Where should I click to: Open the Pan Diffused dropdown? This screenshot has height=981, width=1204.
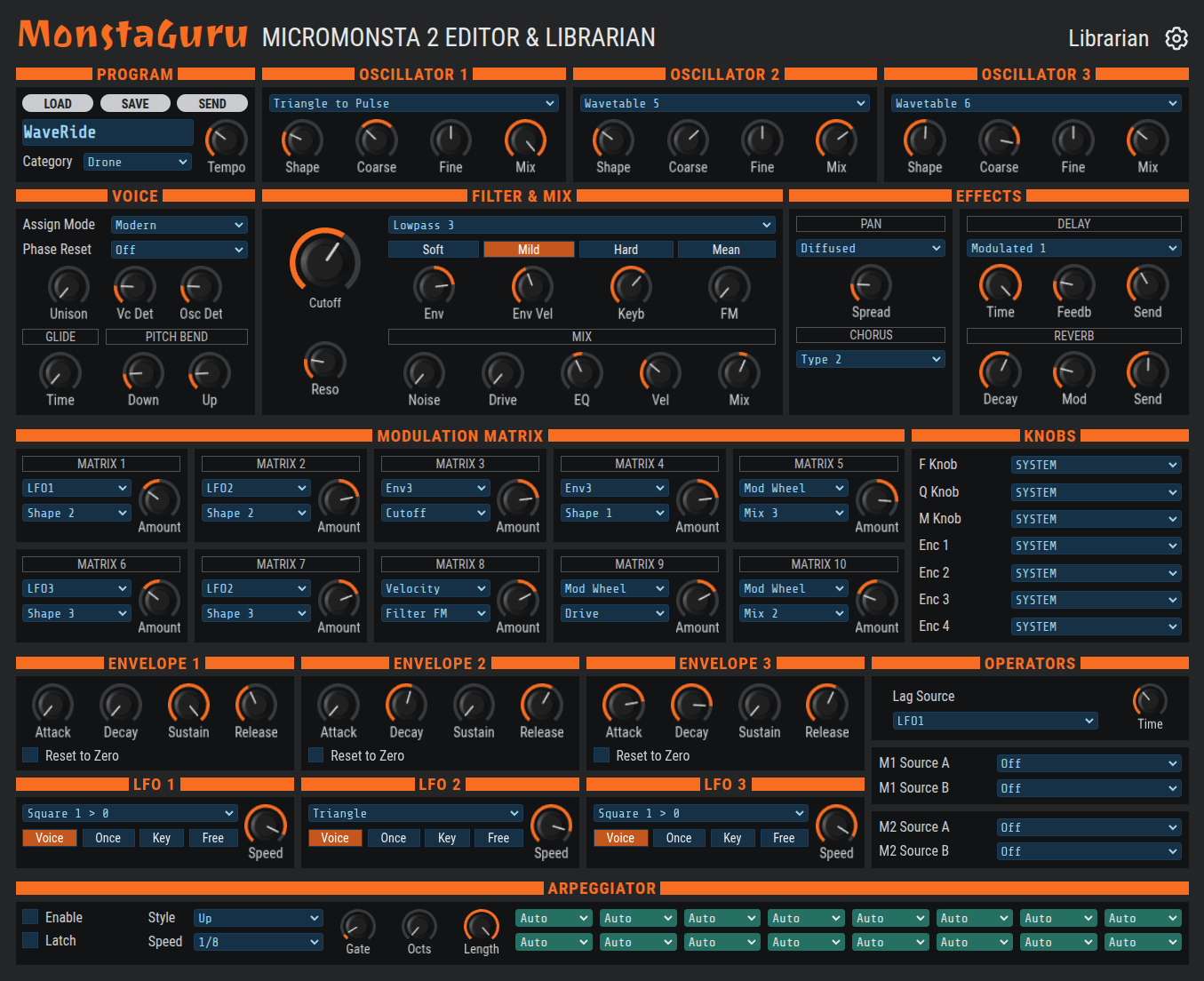pos(871,248)
